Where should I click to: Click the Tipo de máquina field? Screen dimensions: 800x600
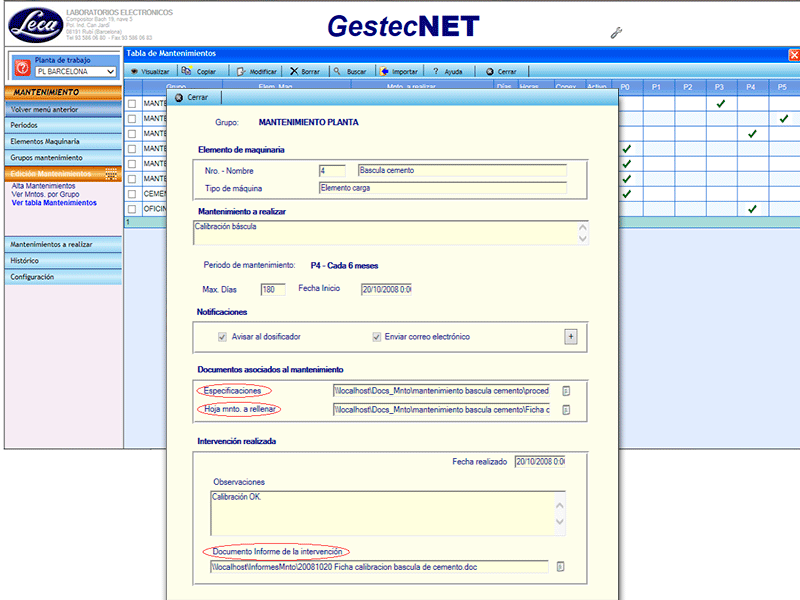coord(443,188)
